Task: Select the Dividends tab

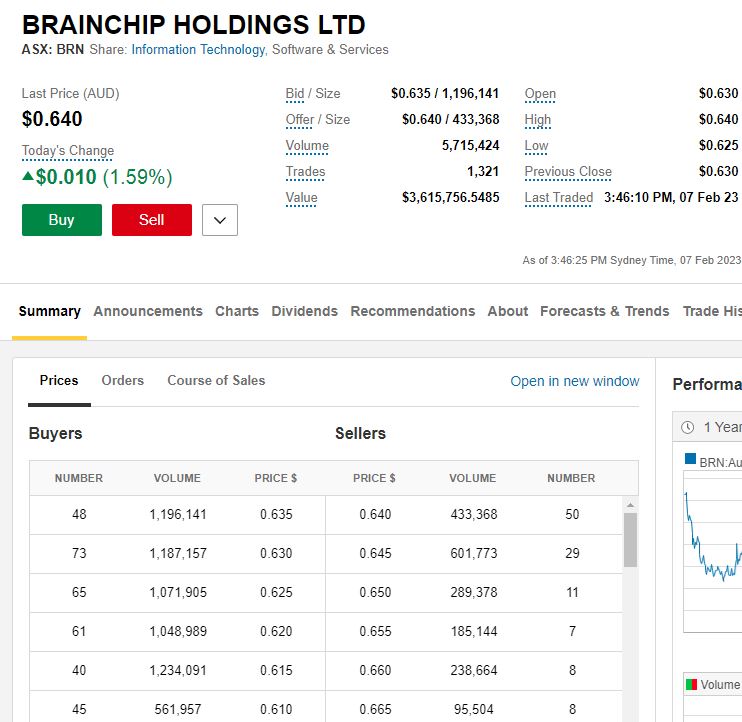Action: click(x=305, y=311)
